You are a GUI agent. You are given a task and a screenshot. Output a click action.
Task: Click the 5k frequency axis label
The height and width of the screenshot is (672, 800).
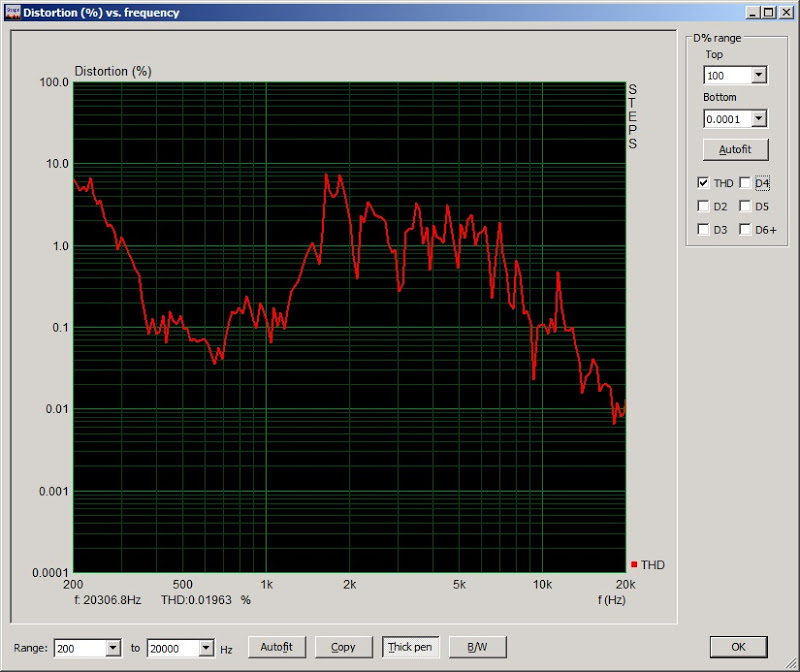tap(459, 584)
